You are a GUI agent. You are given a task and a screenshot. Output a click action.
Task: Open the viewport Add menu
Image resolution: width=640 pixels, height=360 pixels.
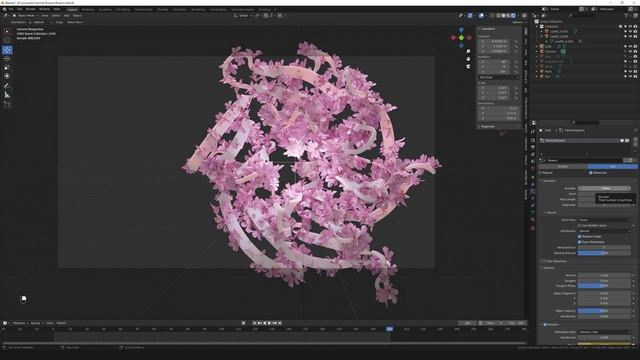coord(67,16)
